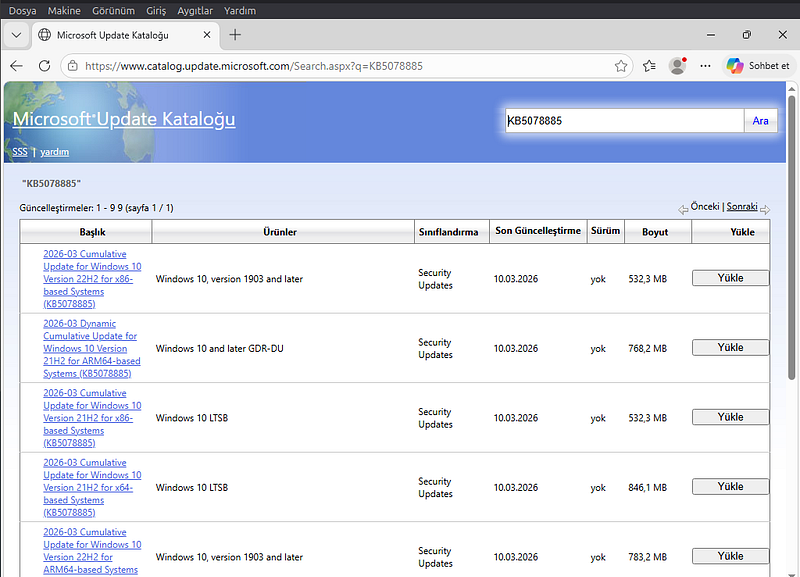Click the Microsoft Update Kataloğu title link
The image size is (800, 577).
point(124,119)
